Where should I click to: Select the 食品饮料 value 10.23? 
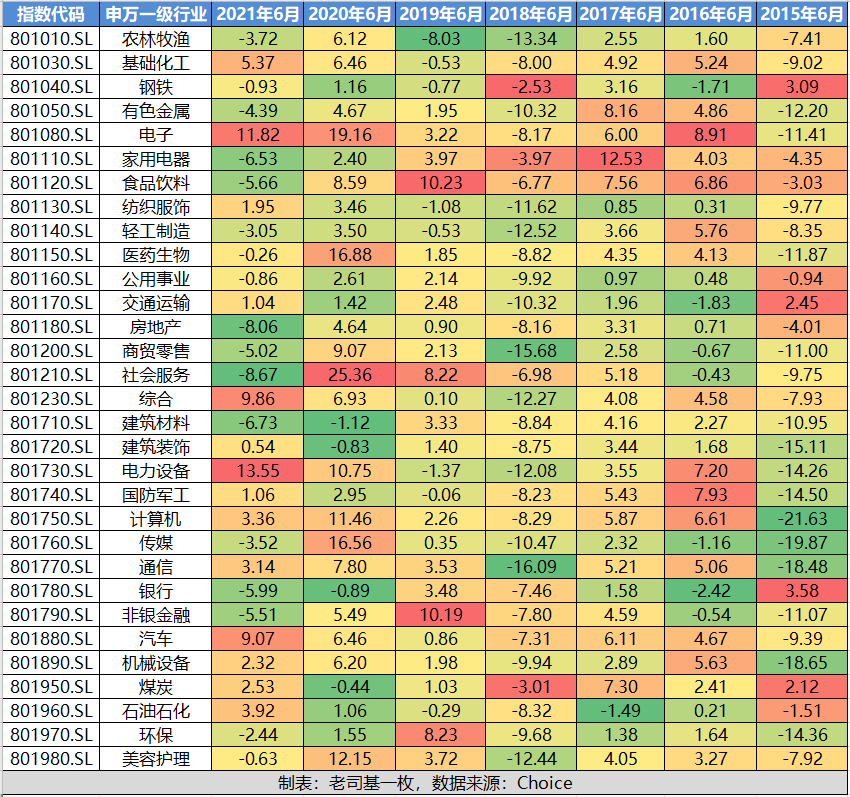click(441, 183)
